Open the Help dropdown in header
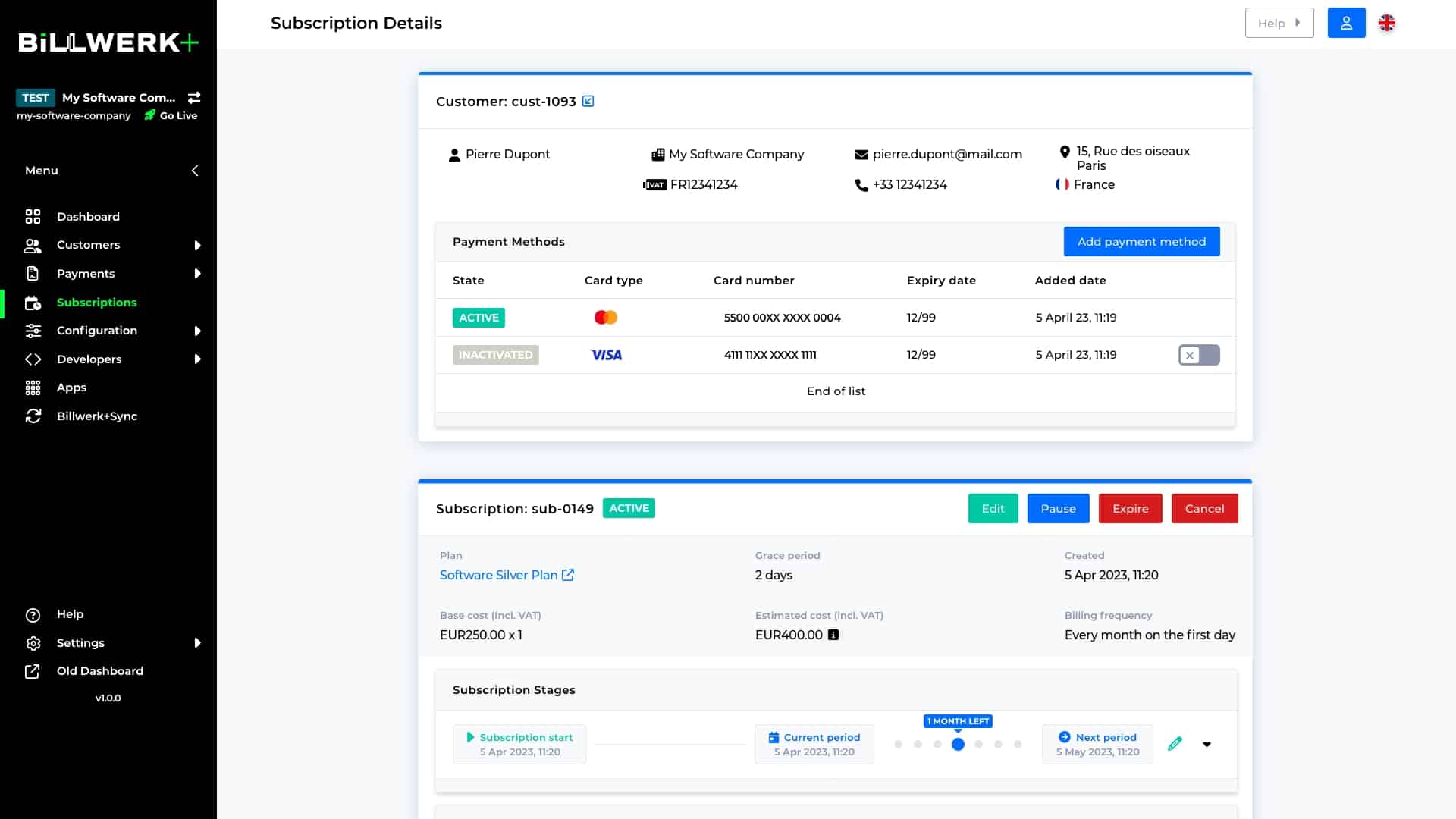 (1279, 23)
